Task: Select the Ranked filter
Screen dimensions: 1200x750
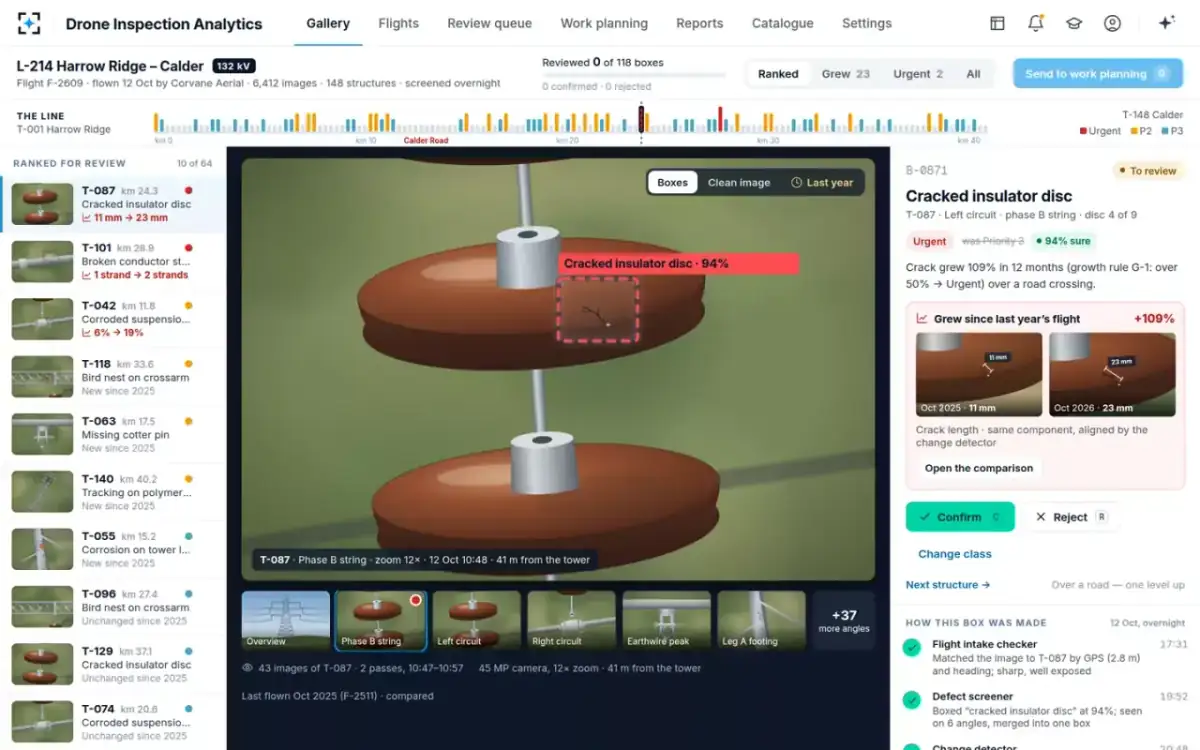Action: (778, 74)
